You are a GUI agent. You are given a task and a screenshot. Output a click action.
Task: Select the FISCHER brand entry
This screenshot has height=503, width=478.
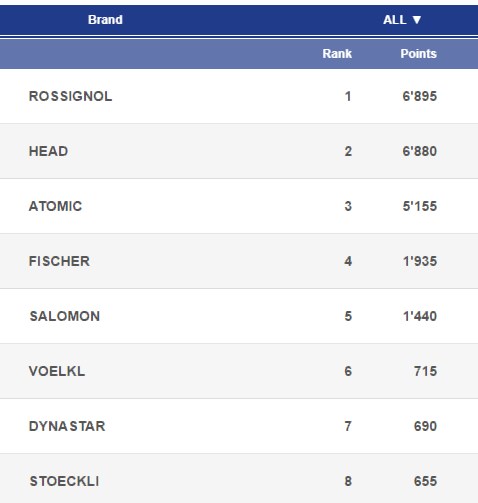coord(59,261)
